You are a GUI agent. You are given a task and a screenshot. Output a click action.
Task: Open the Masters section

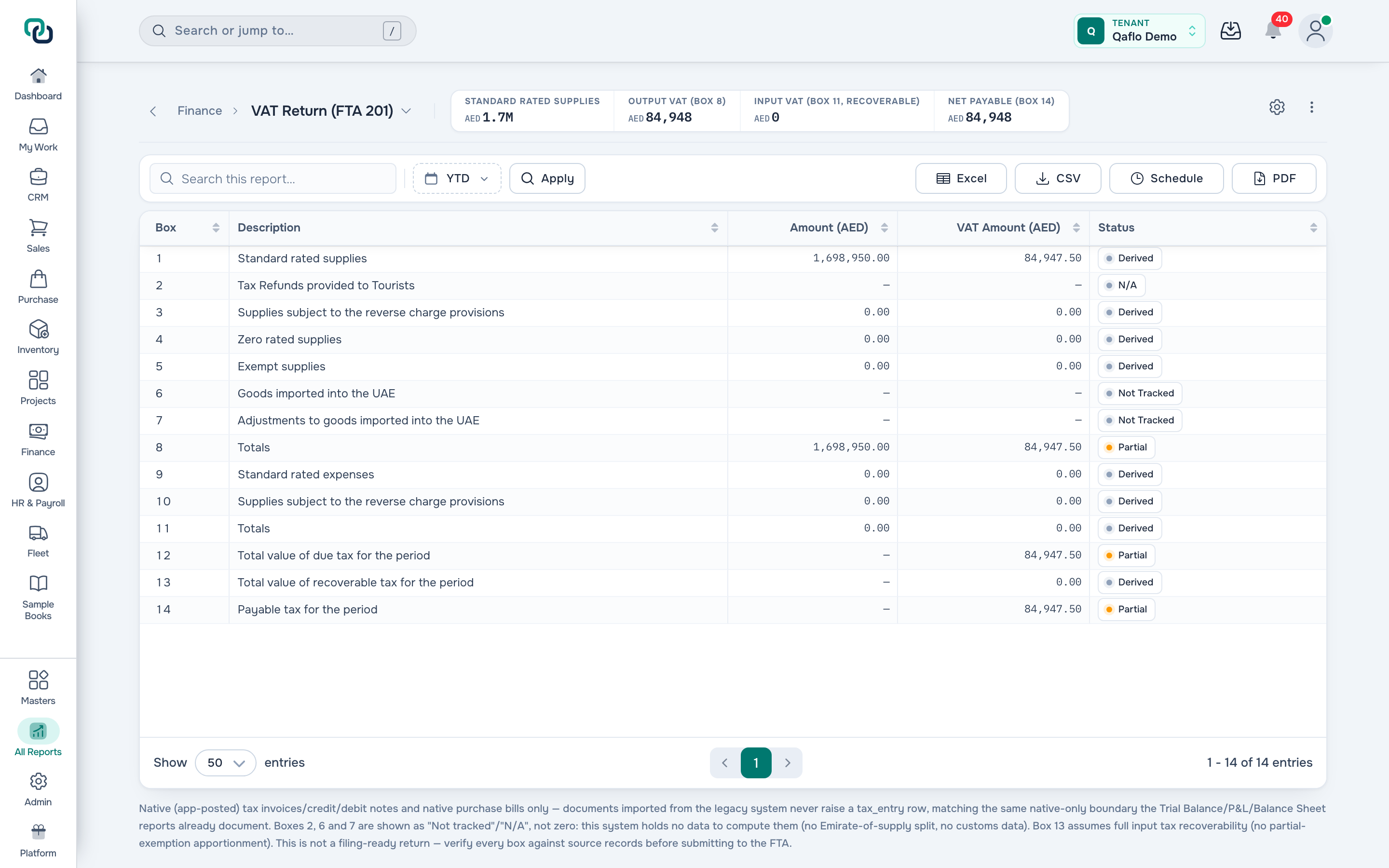[38, 688]
